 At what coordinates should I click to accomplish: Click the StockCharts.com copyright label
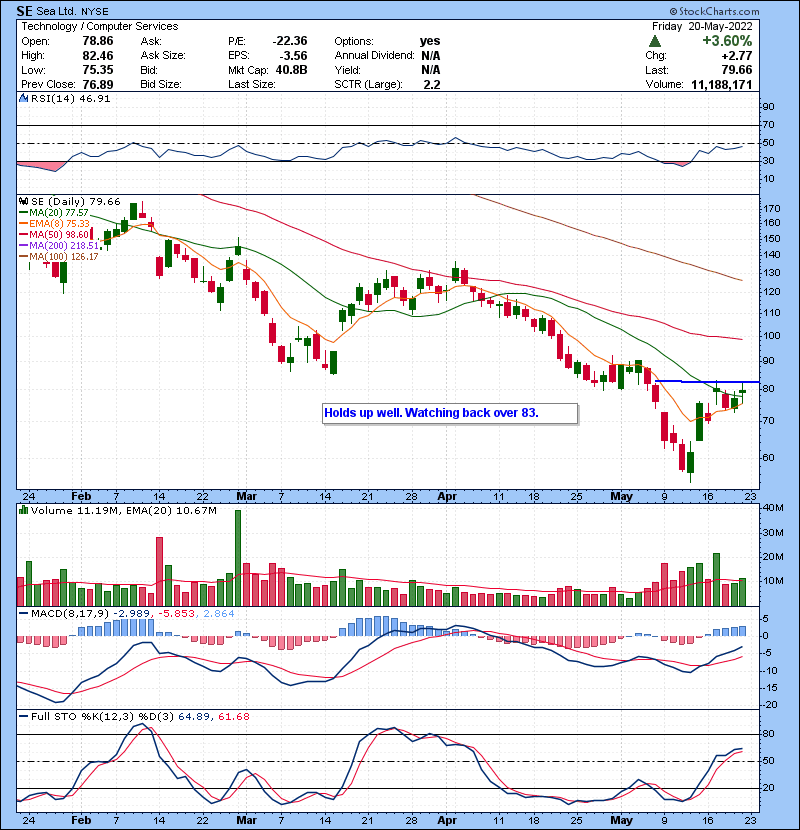point(714,11)
